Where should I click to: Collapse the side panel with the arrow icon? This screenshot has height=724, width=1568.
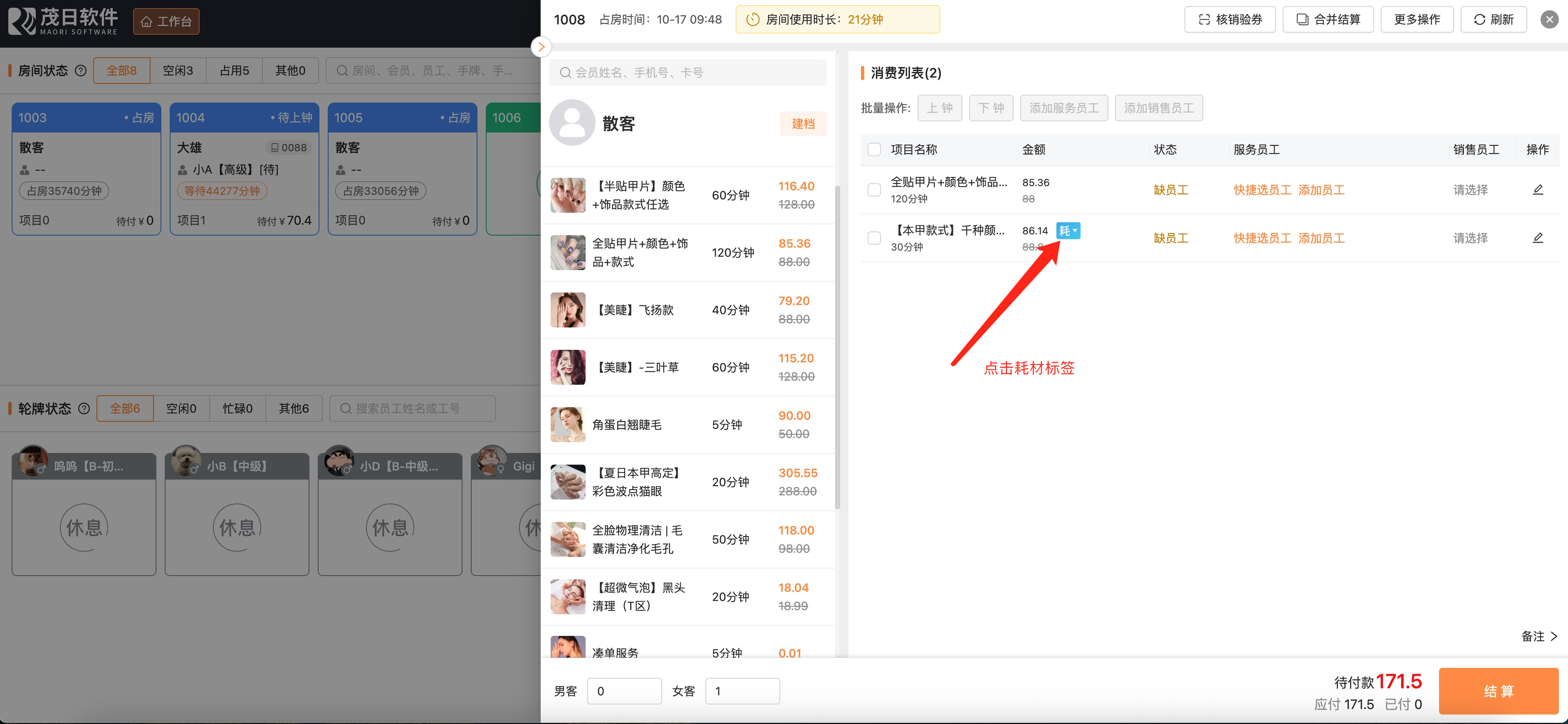(x=541, y=47)
